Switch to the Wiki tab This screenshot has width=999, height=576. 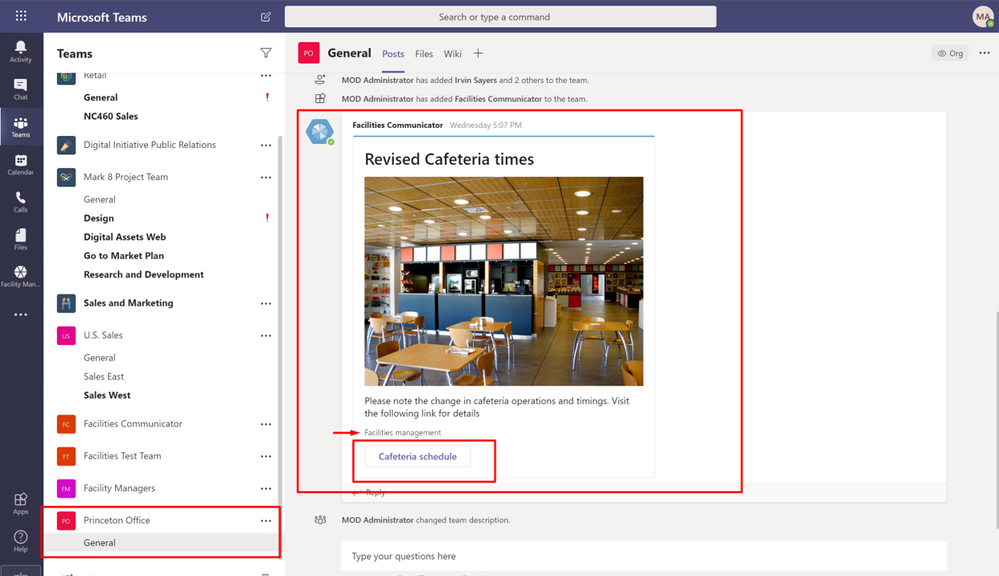tap(452, 54)
